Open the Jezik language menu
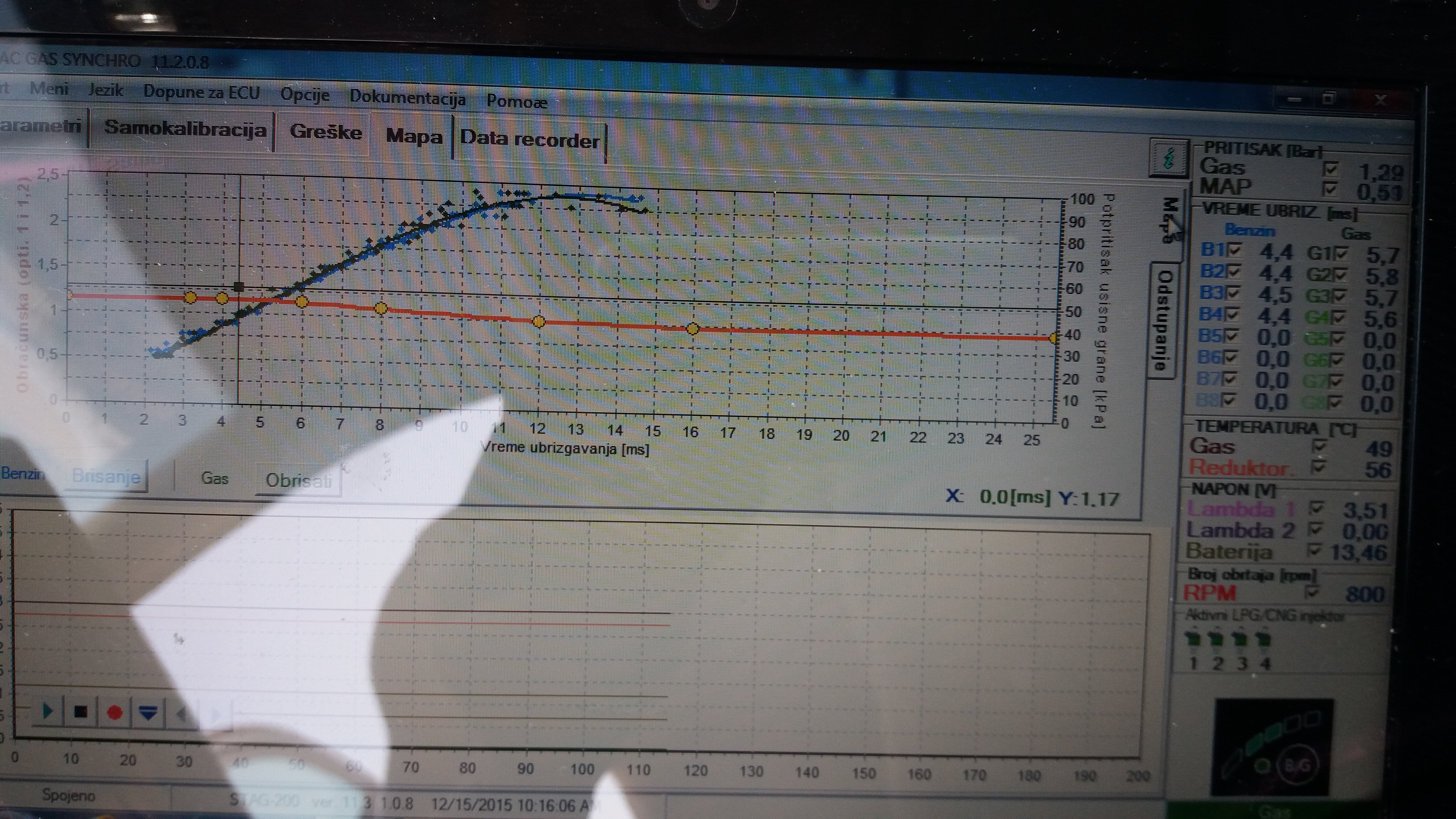 click(x=106, y=90)
